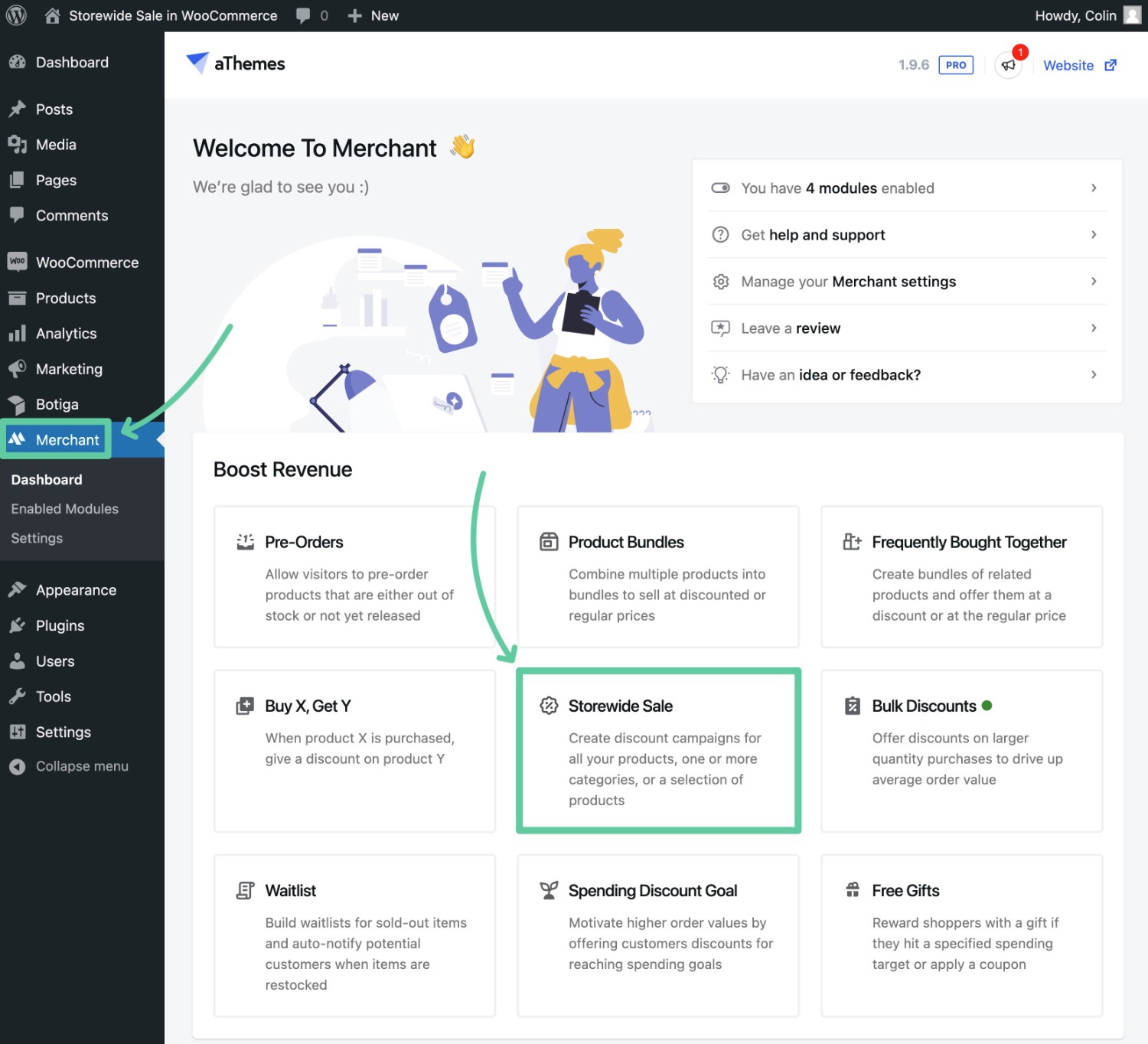This screenshot has width=1148, height=1044.
Task: Click the Dashboard gauge icon in sidebar
Action: tap(17, 62)
